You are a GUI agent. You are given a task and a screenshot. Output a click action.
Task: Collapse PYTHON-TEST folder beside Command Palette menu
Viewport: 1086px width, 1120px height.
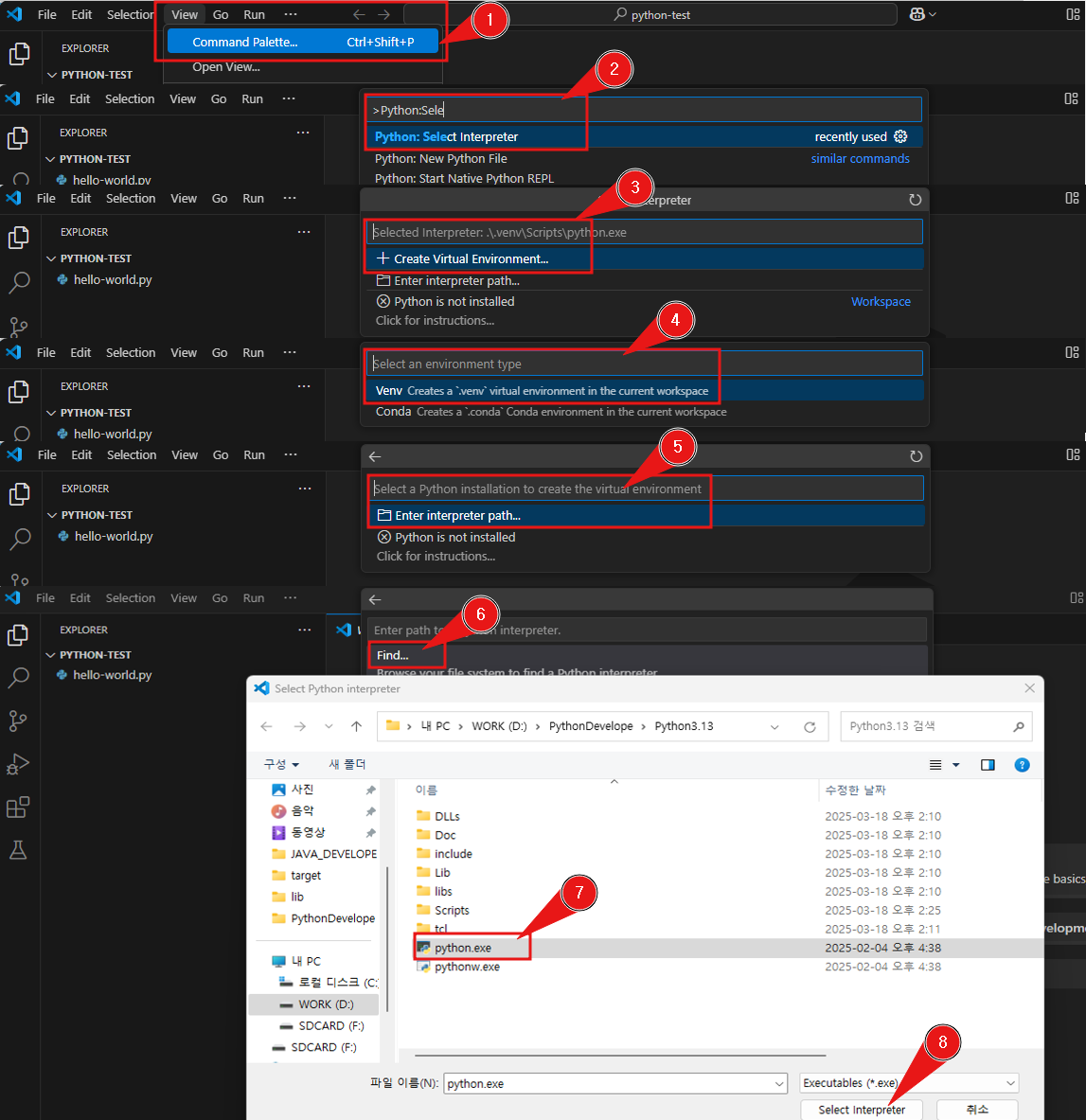[x=51, y=75]
